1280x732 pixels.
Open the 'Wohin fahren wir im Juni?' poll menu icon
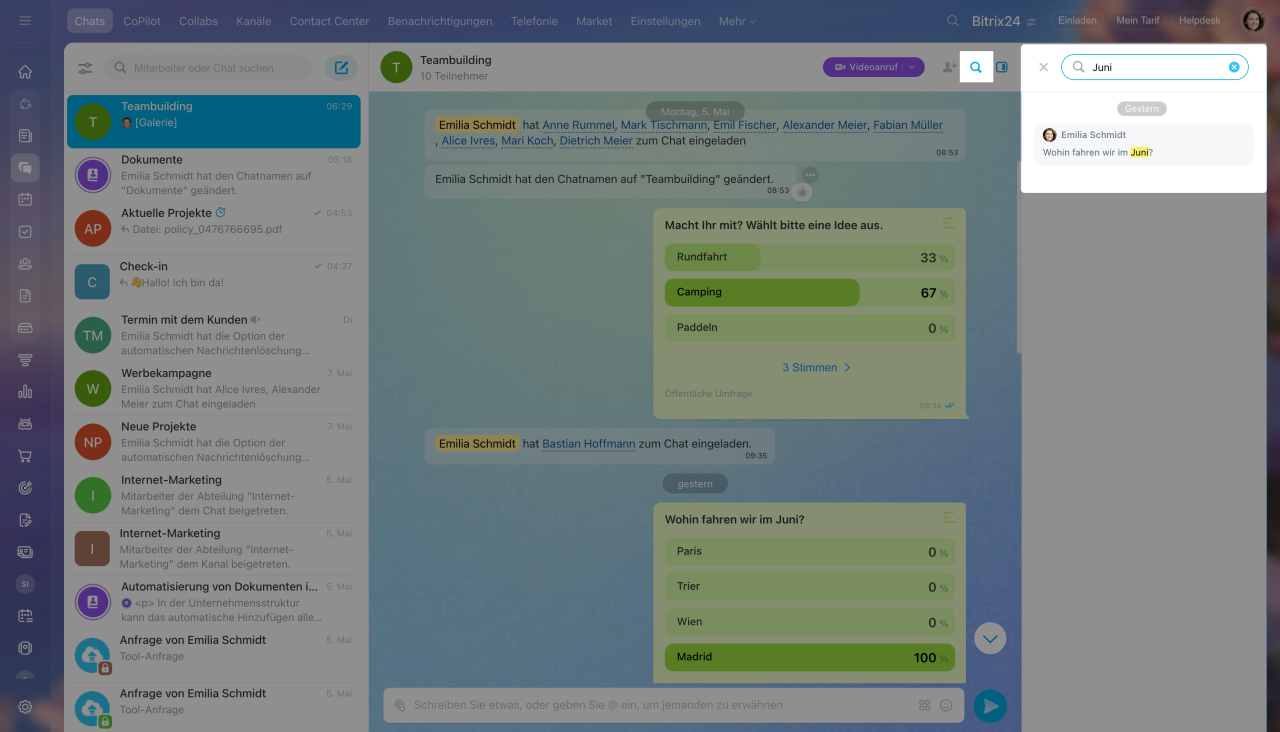click(949, 517)
